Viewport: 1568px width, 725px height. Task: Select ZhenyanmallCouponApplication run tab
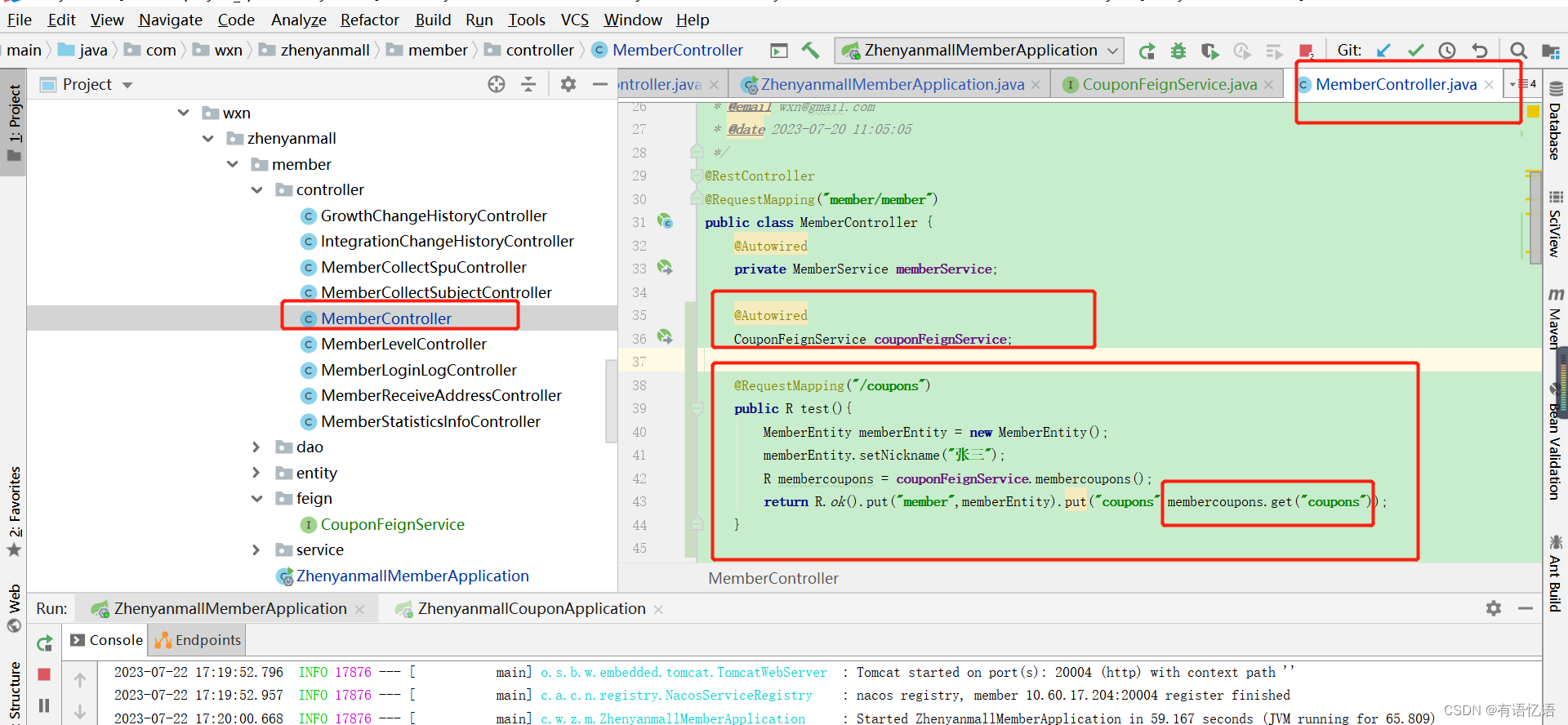pyautogui.click(x=529, y=608)
